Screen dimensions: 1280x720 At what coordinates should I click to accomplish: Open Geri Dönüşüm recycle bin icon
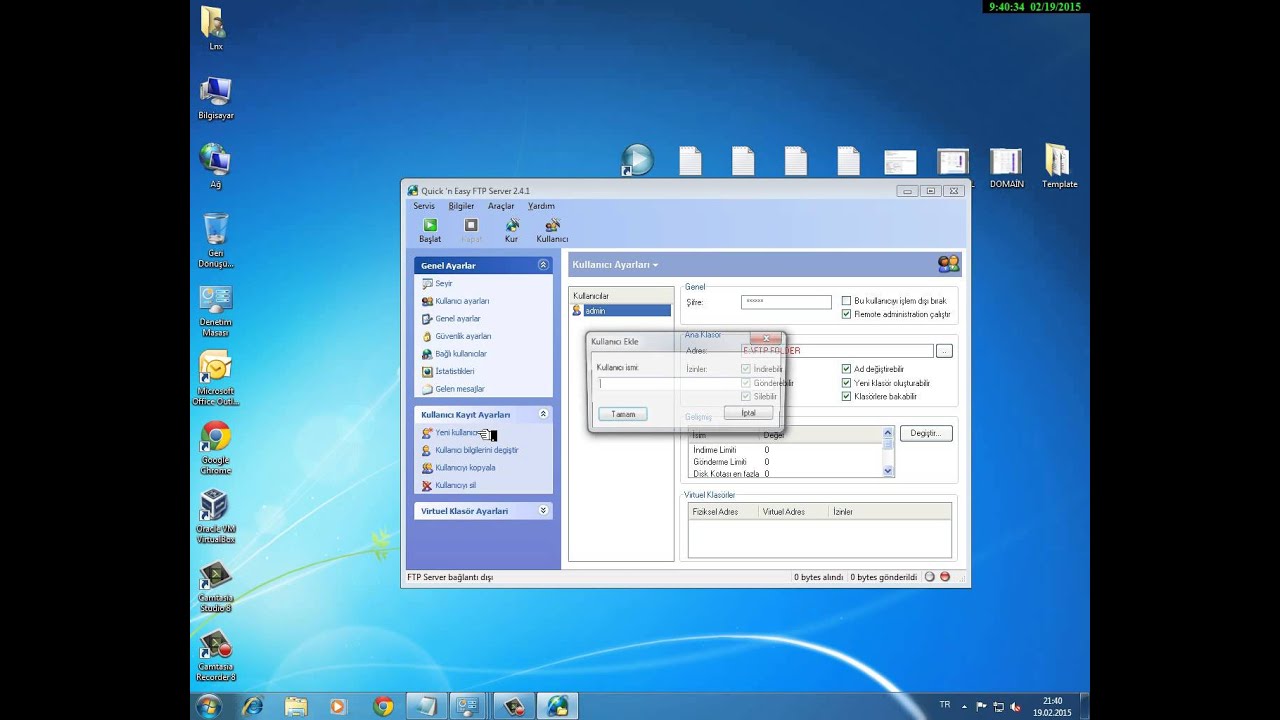215,241
